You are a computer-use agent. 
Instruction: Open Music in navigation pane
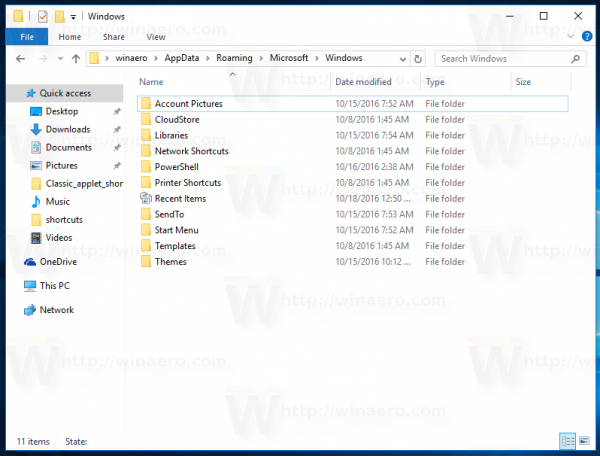[58, 202]
